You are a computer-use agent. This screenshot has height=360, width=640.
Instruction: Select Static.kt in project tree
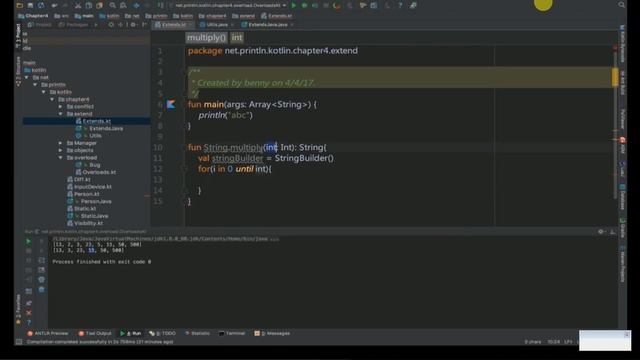point(82,209)
